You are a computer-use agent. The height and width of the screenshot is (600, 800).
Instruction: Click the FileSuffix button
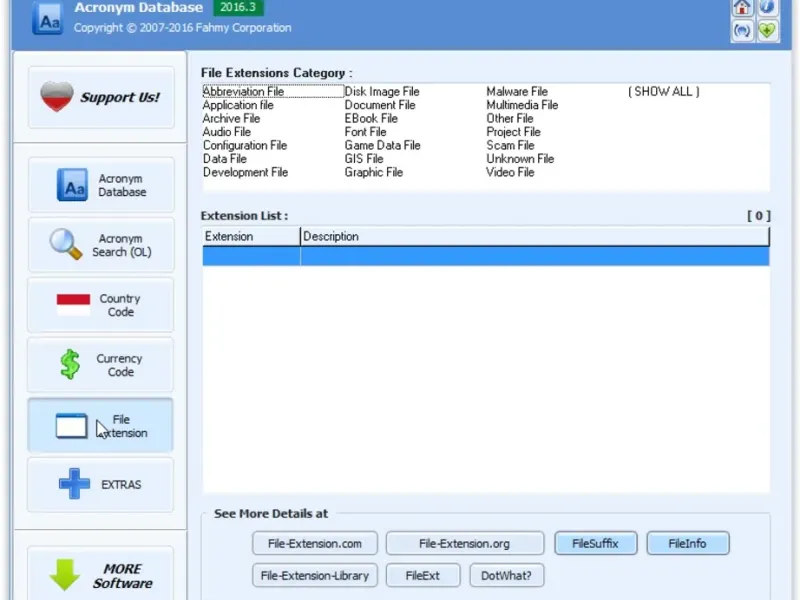tap(595, 543)
